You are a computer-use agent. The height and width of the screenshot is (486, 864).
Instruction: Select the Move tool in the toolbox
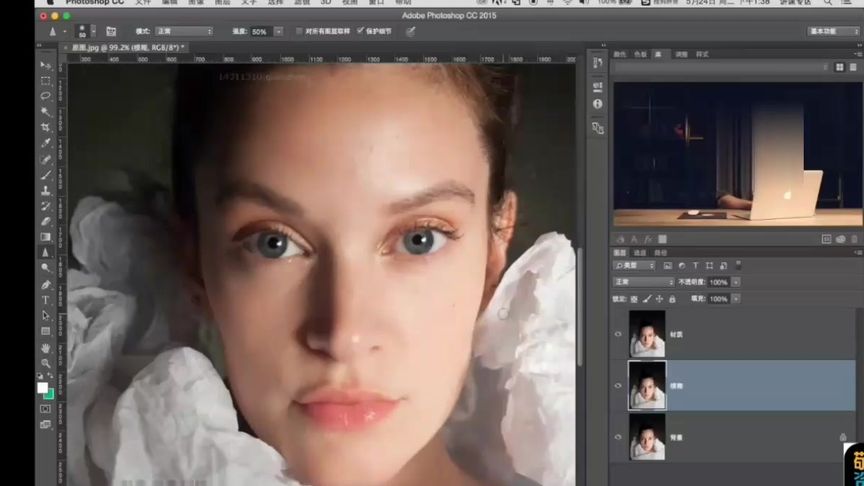[45, 65]
